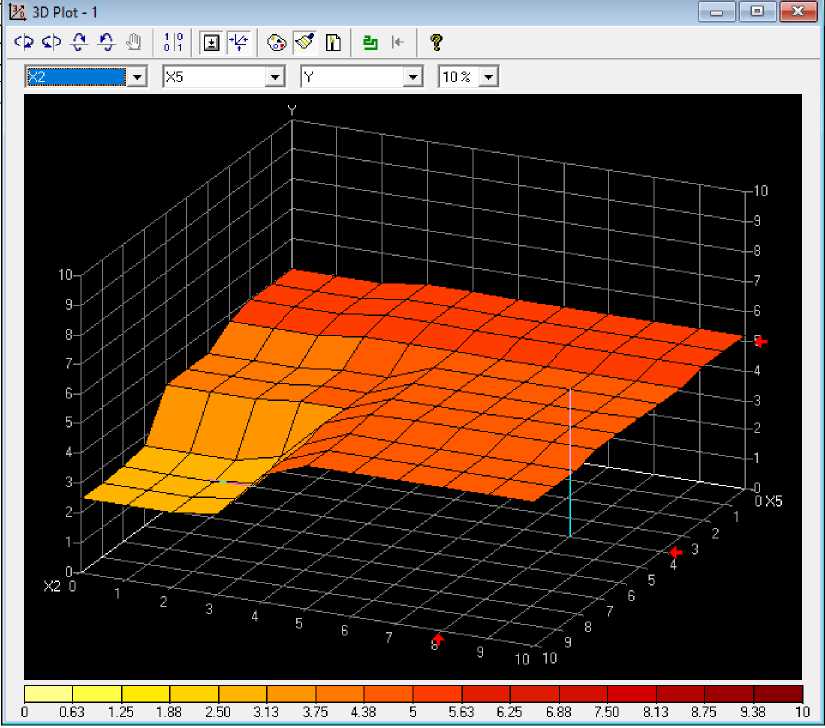This screenshot has width=825, height=728.
Task: Open the Y output variable dropdown
Action: 412,78
